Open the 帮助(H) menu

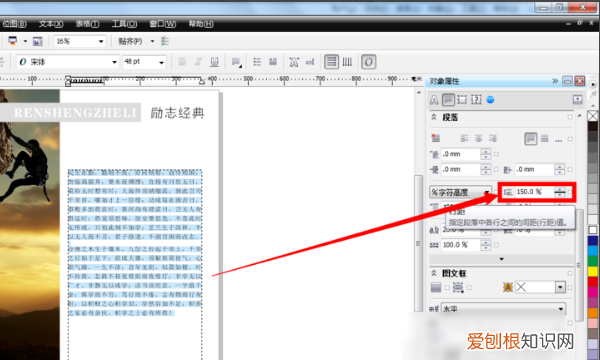pos(201,24)
